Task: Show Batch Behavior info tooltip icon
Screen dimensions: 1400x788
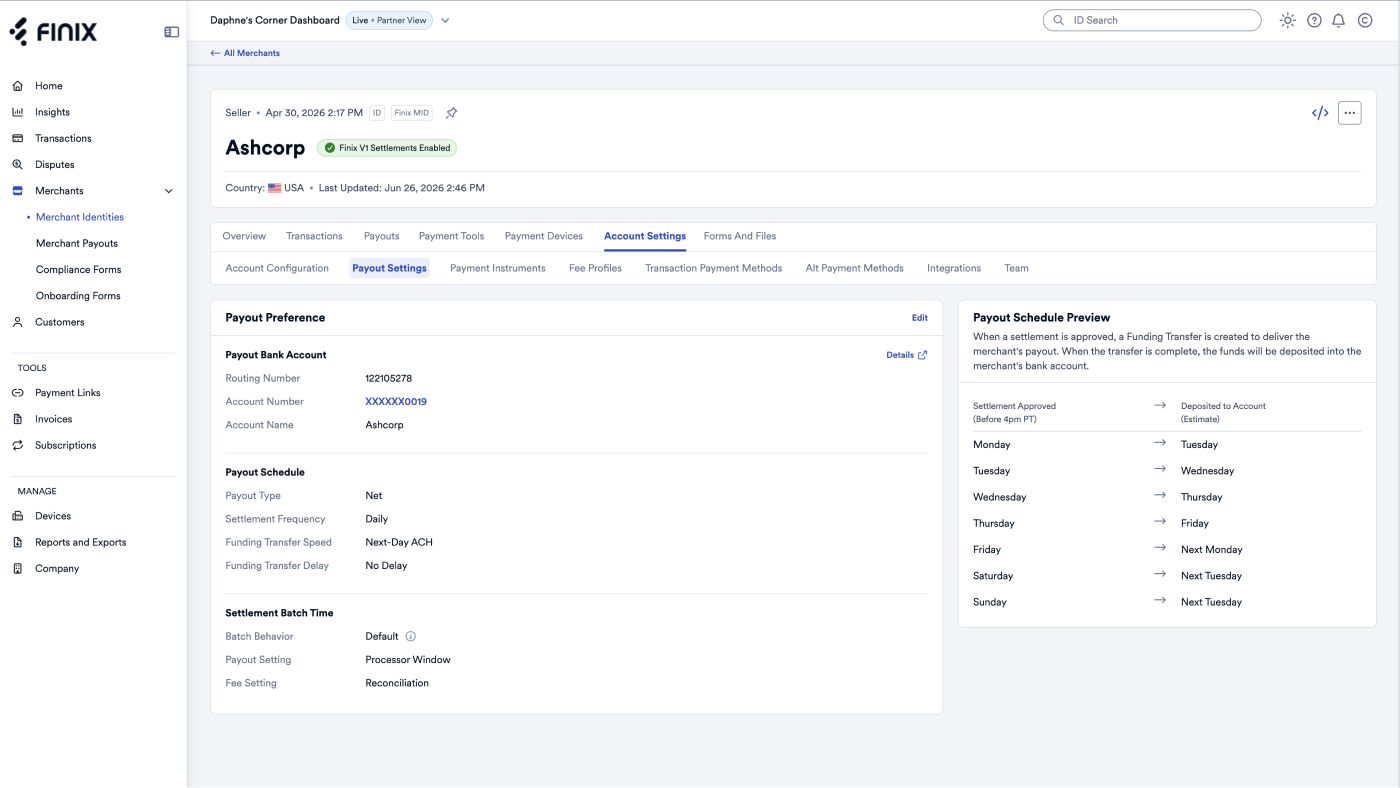Action: click(410, 636)
